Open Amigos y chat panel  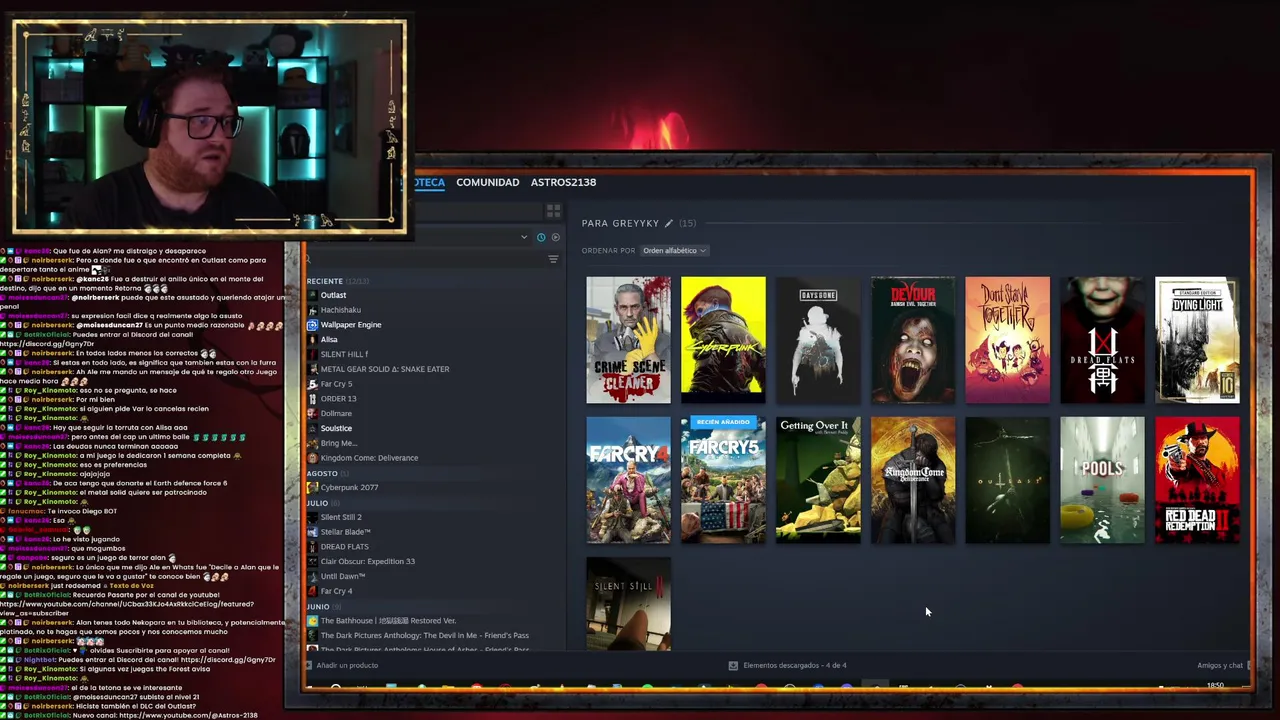1222,665
